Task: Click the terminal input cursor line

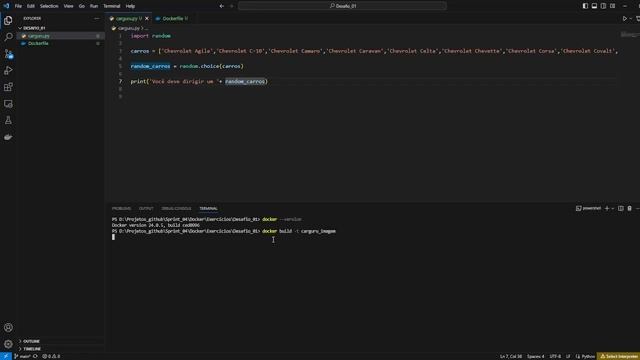Action: [113, 237]
